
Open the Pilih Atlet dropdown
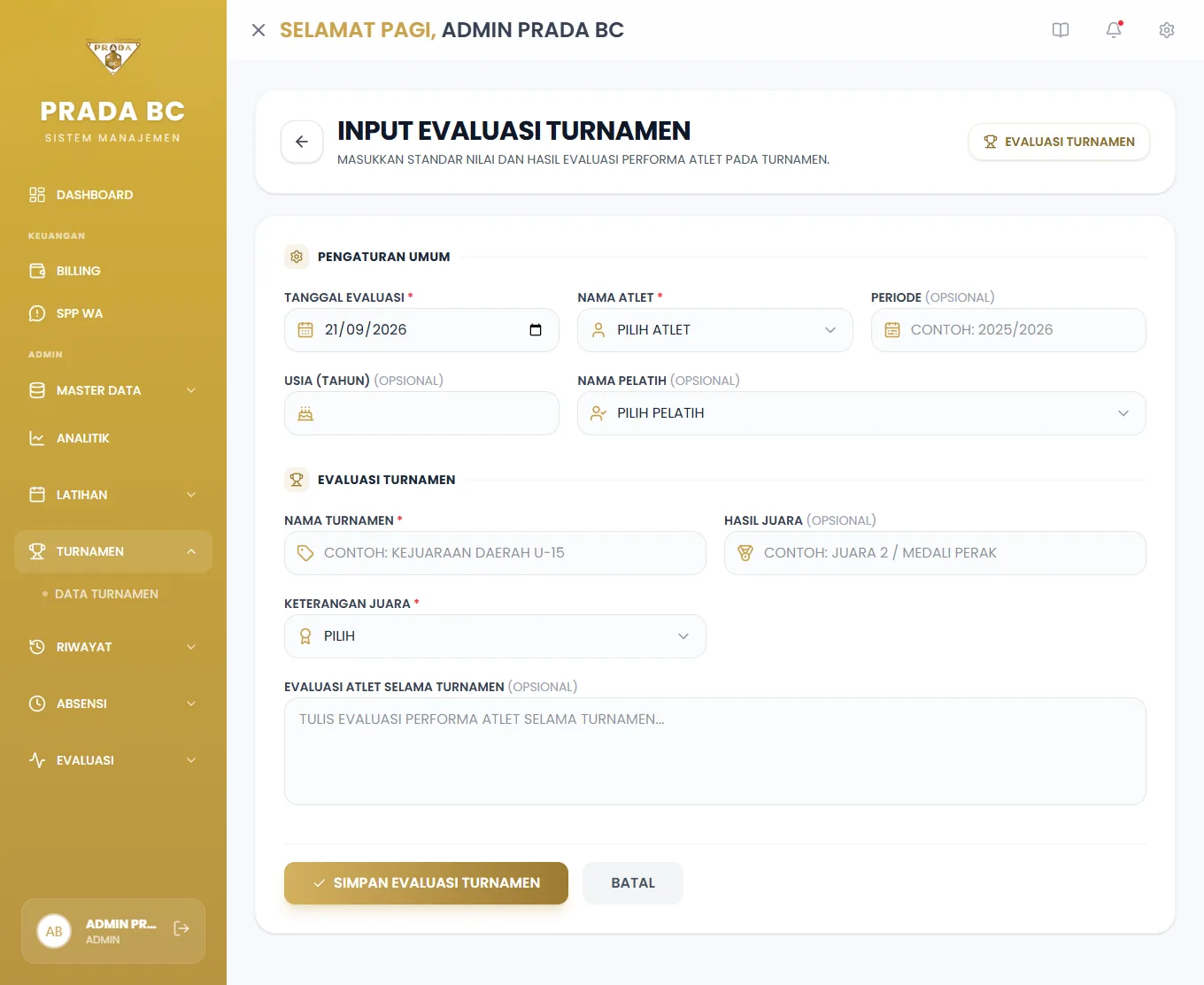click(x=715, y=330)
